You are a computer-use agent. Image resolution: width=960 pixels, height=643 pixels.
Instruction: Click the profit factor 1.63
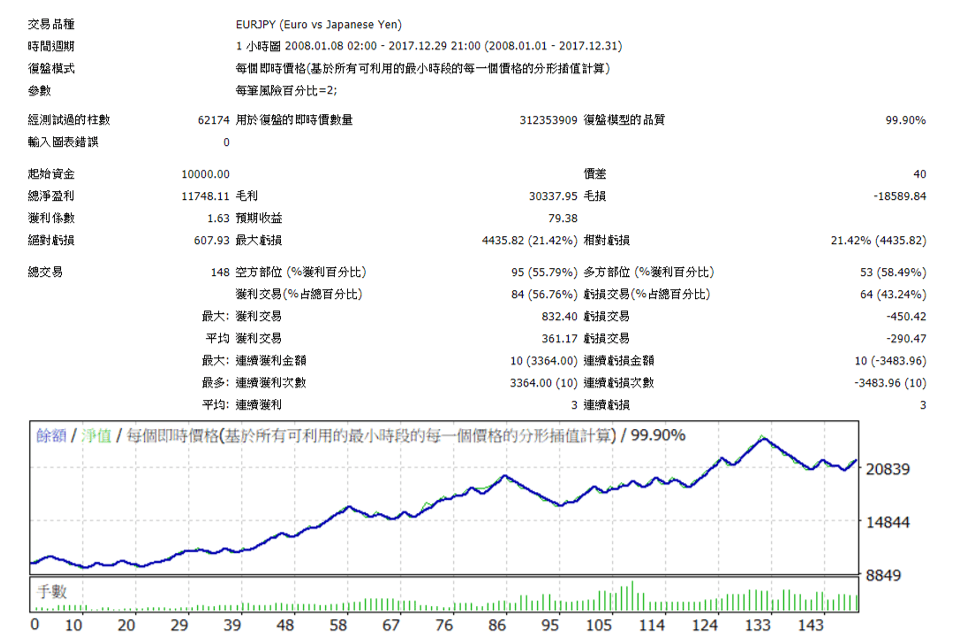216,216
